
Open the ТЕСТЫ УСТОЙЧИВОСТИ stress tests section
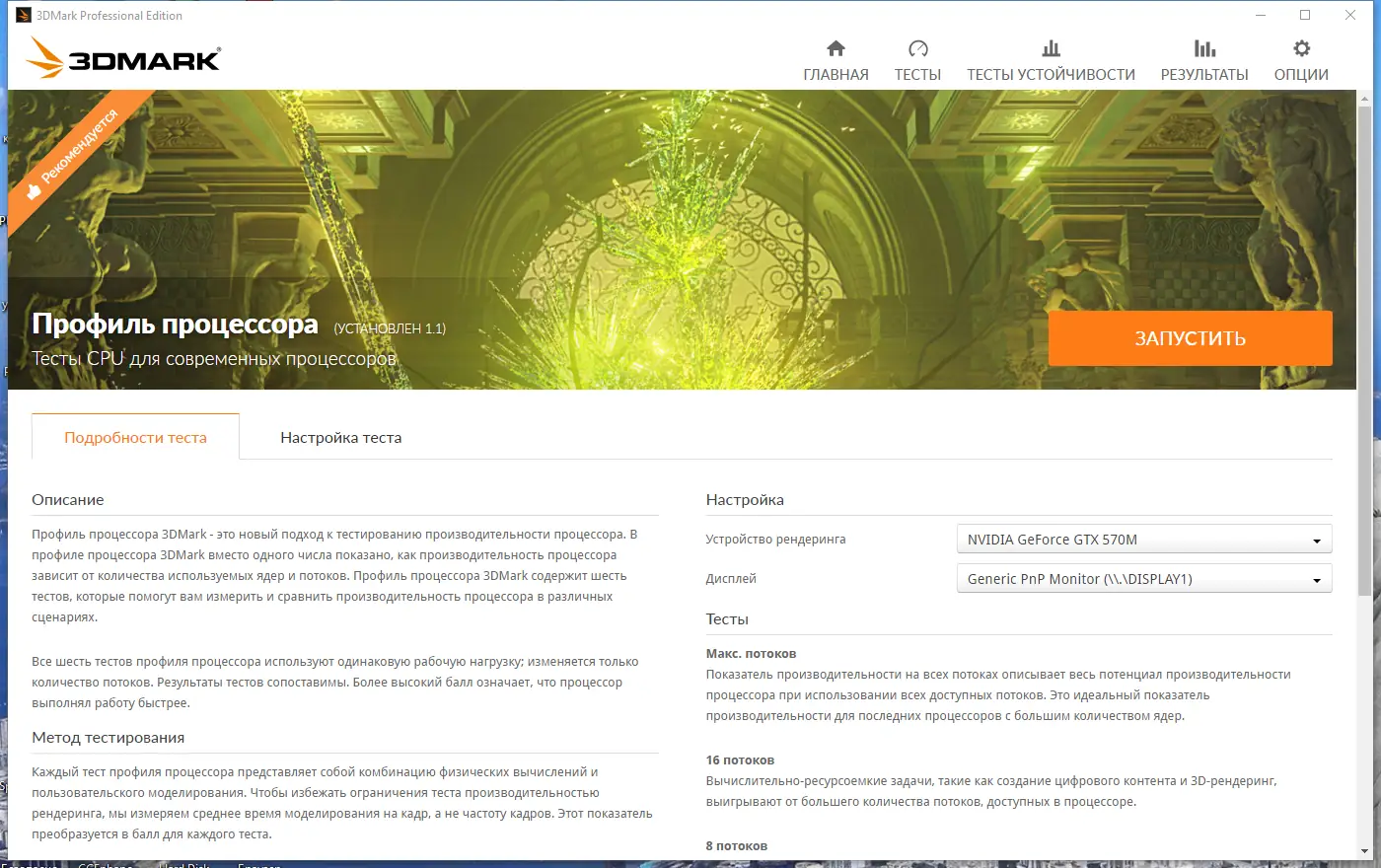tap(1051, 61)
